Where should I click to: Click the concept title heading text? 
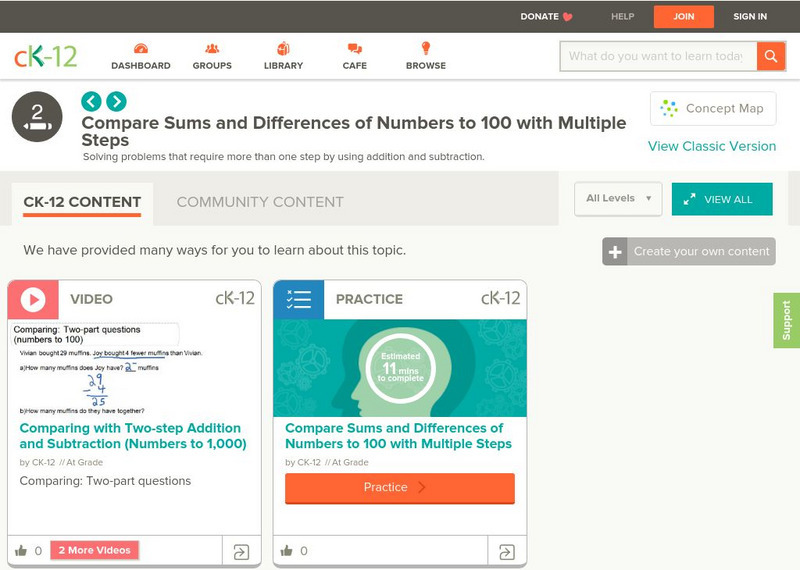[354, 131]
